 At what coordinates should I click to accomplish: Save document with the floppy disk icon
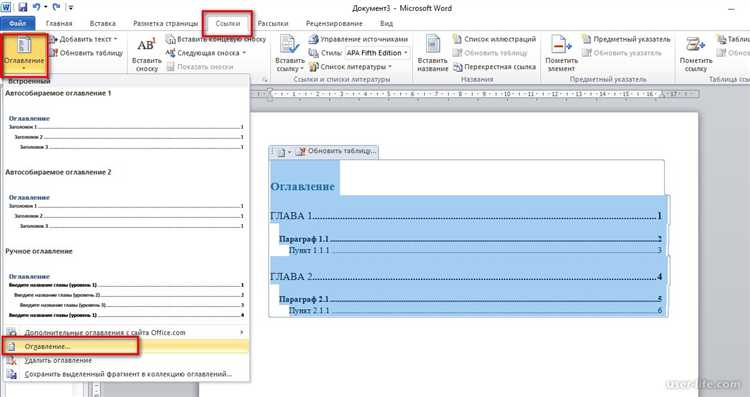click(x=23, y=8)
